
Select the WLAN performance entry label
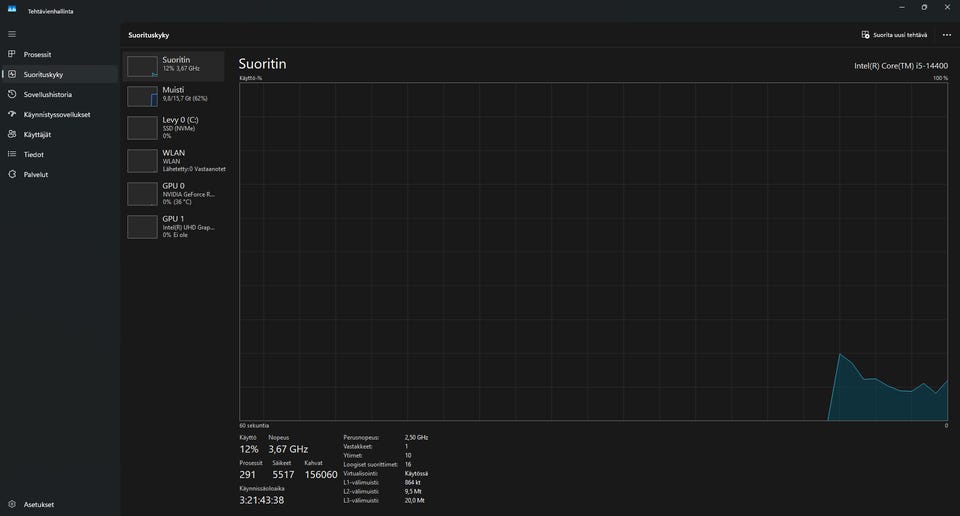coord(173,153)
